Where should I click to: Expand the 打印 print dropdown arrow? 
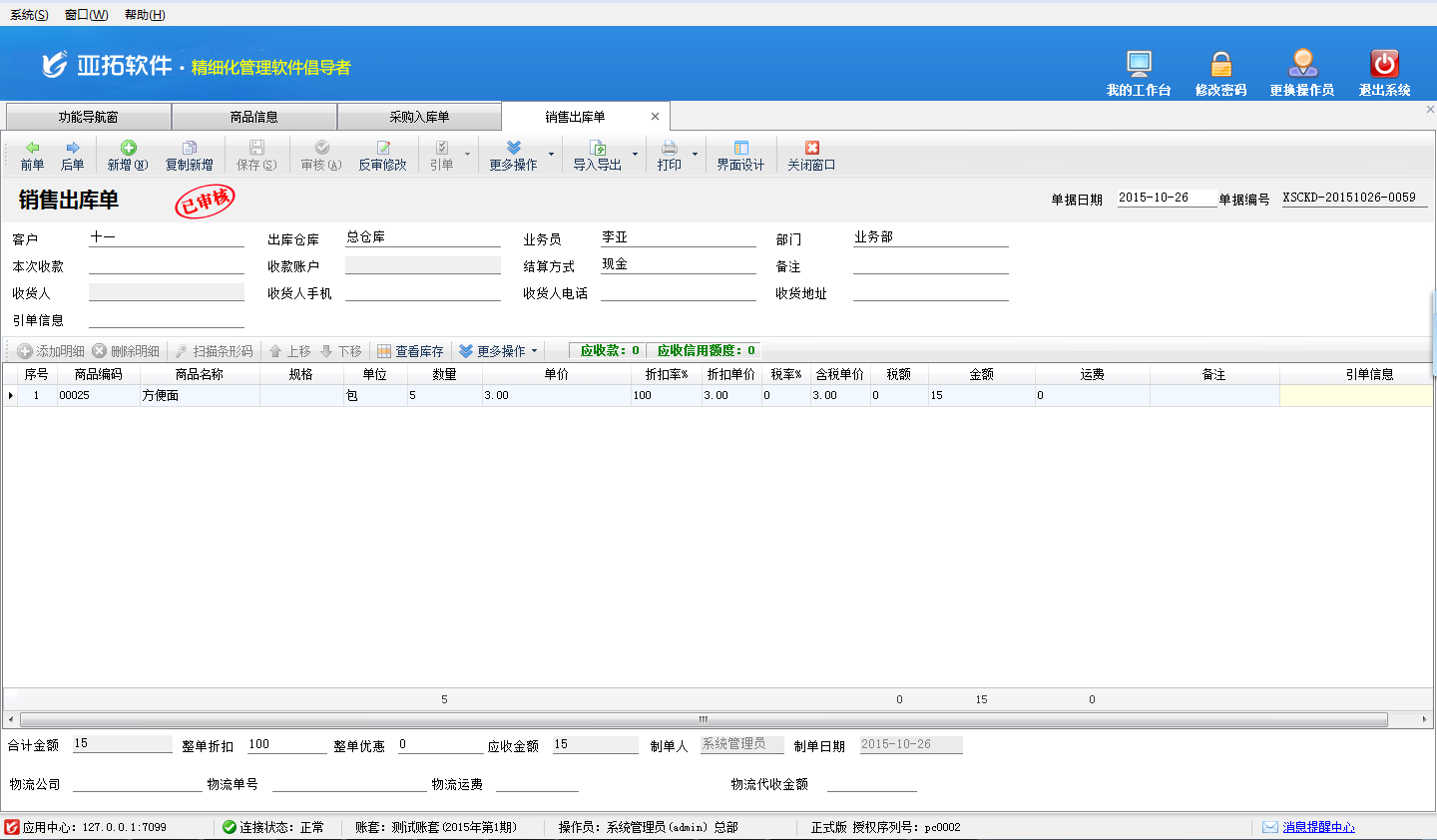point(695,155)
